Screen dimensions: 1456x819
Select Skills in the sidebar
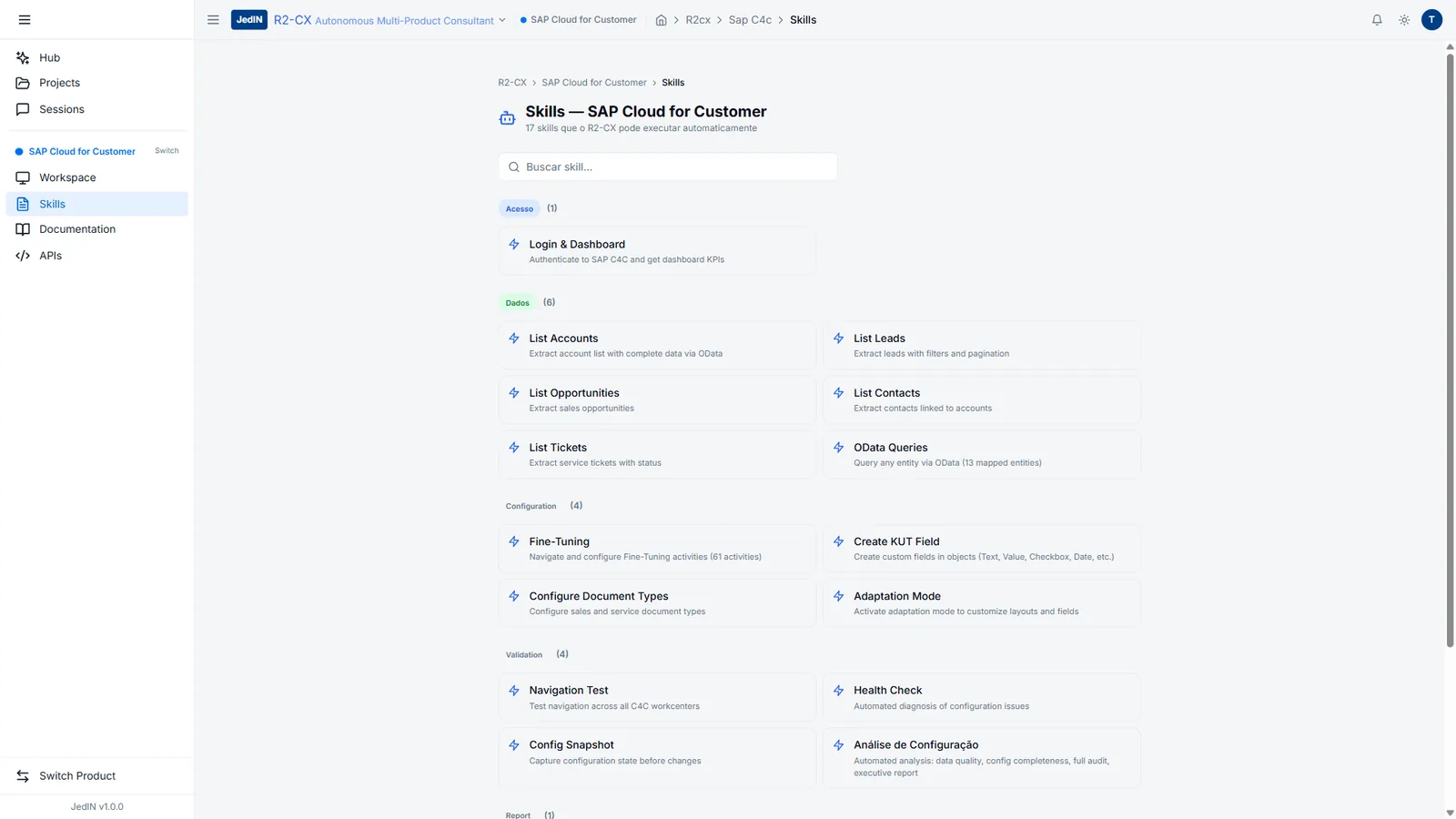point(96,204)
